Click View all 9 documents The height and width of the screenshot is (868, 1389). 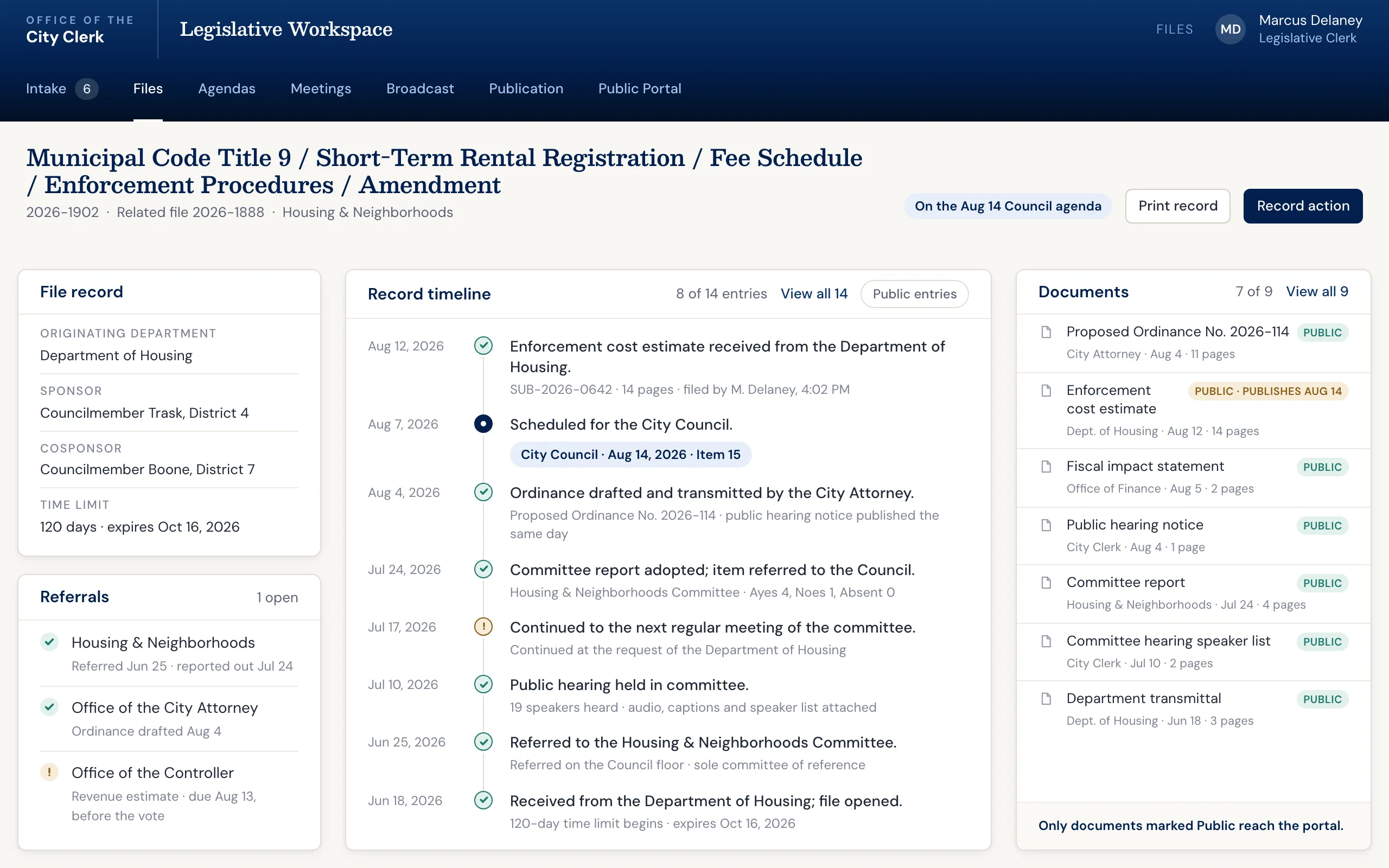[1317, 292]
